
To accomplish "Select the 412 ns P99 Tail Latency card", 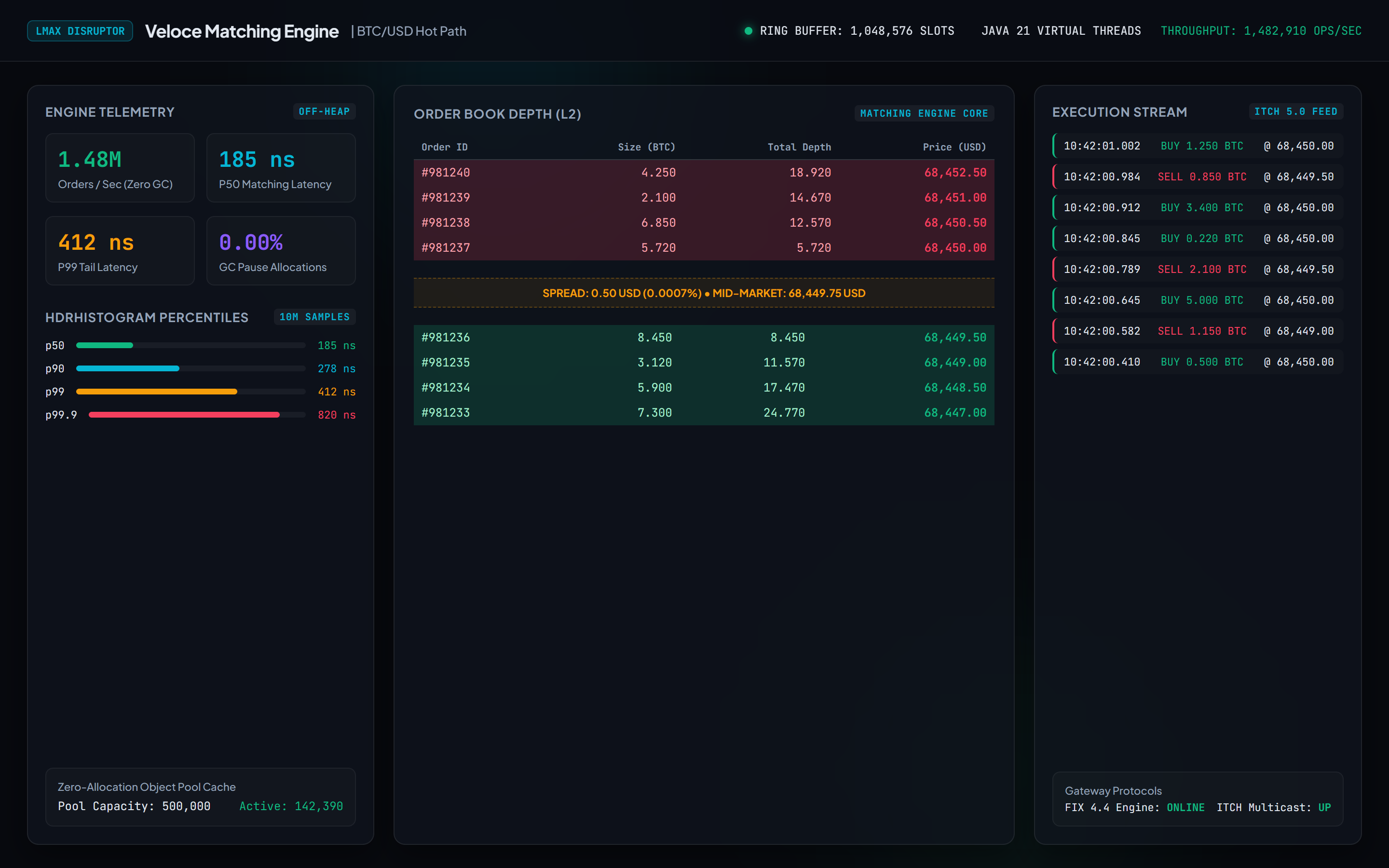I will [120, 251].
